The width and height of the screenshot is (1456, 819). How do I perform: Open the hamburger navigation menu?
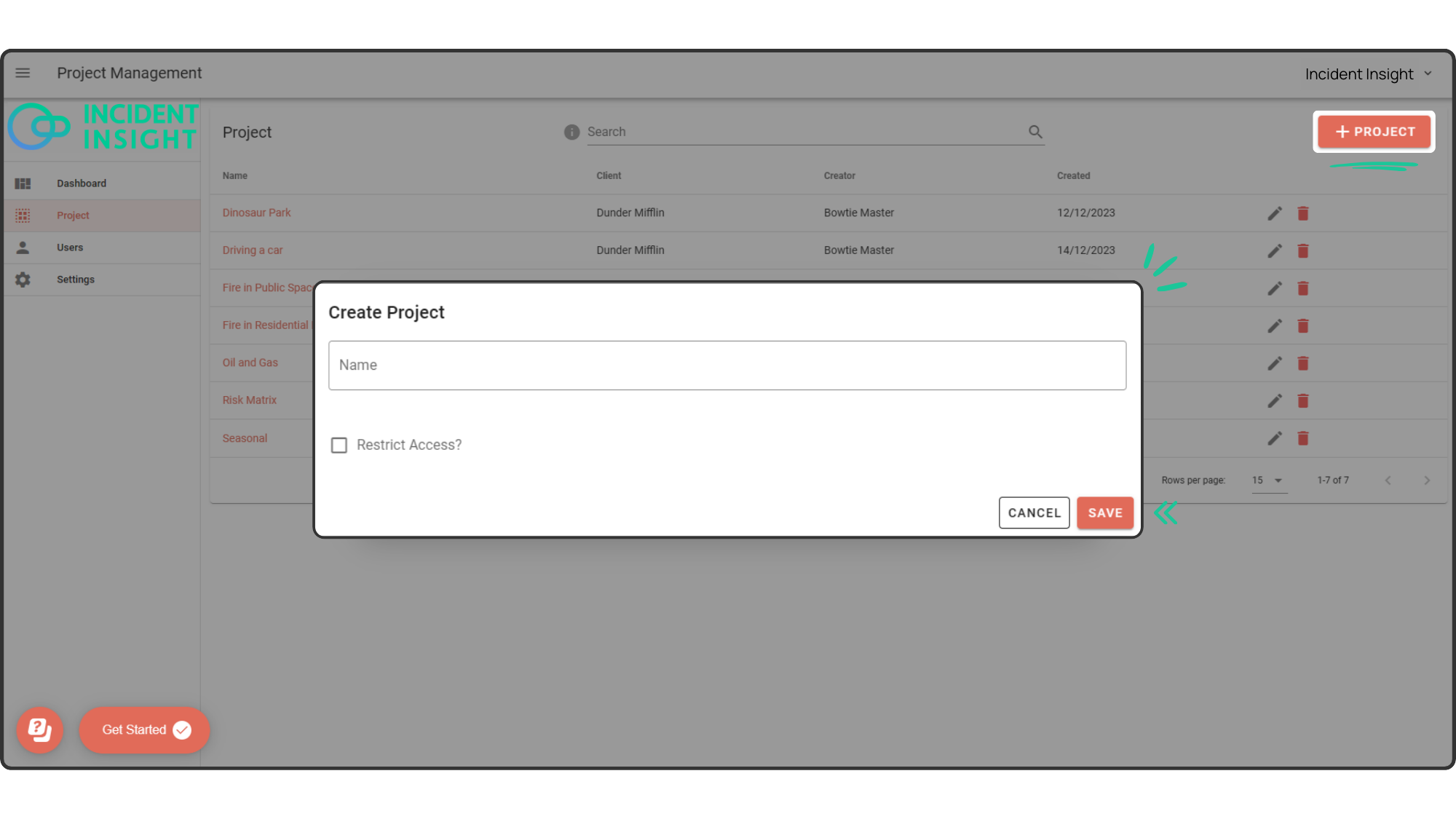(23, 73)
